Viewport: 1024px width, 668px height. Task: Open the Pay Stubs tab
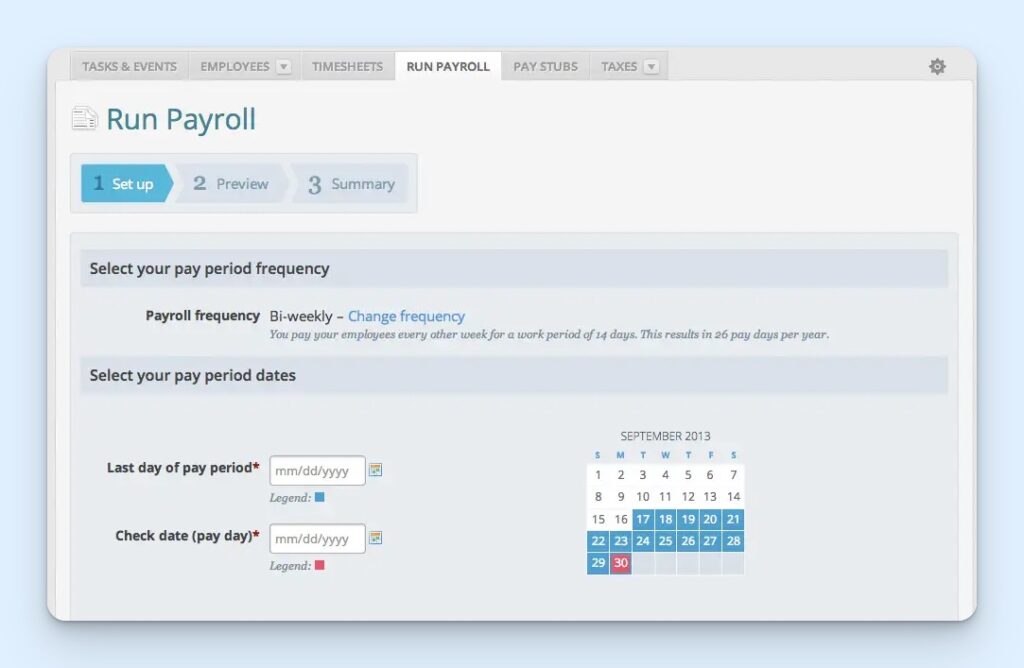[x=545, y=67]
